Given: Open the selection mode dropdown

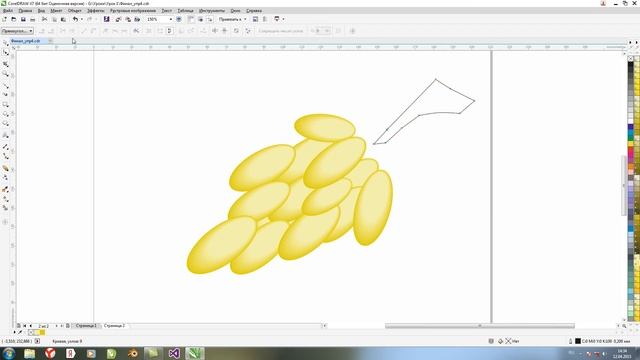Looking at the screenshot, I should pyautogui.click(x=17, y=31).
